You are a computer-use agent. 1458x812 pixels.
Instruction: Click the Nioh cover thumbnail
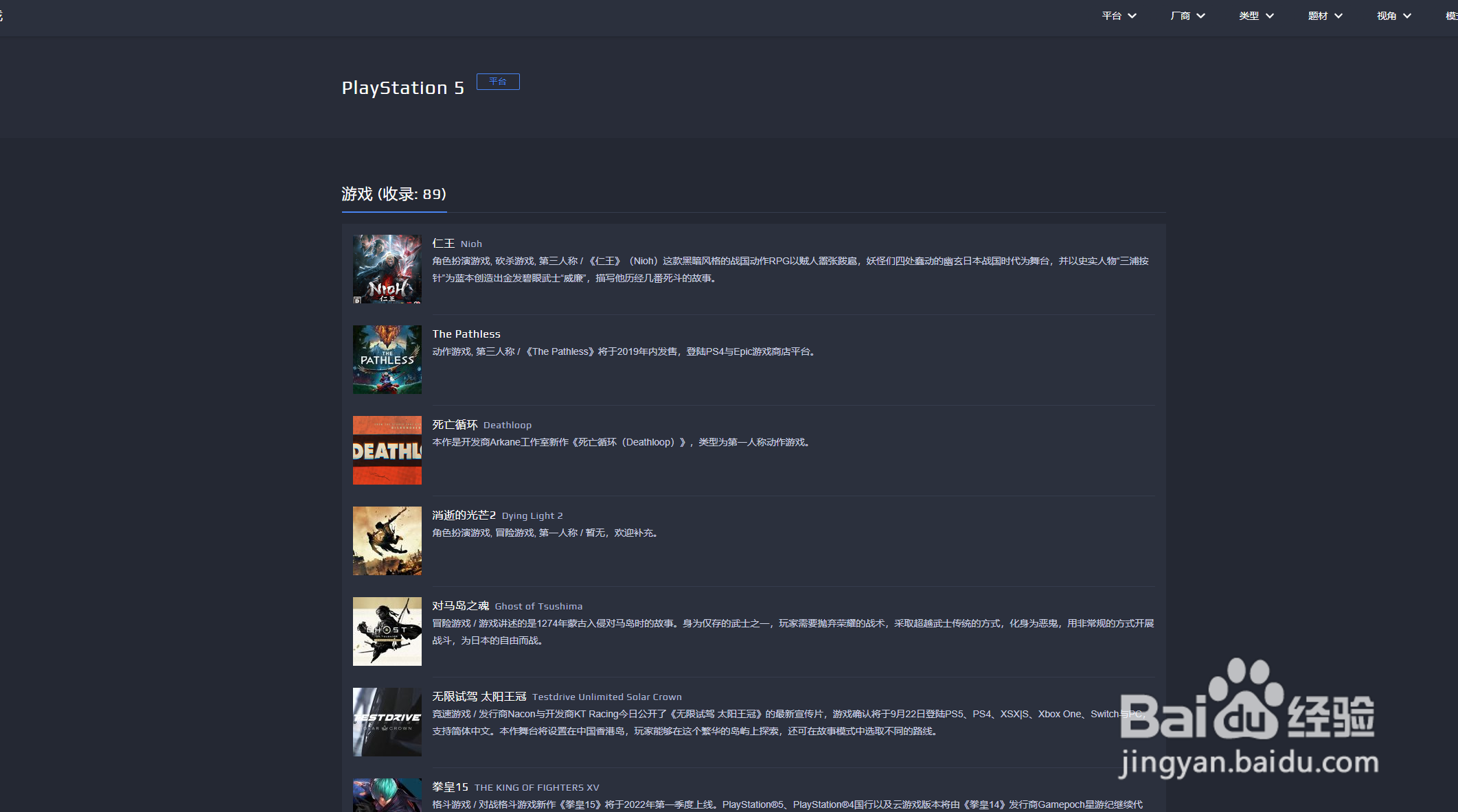pyautogui.click(x=387, y=269)
